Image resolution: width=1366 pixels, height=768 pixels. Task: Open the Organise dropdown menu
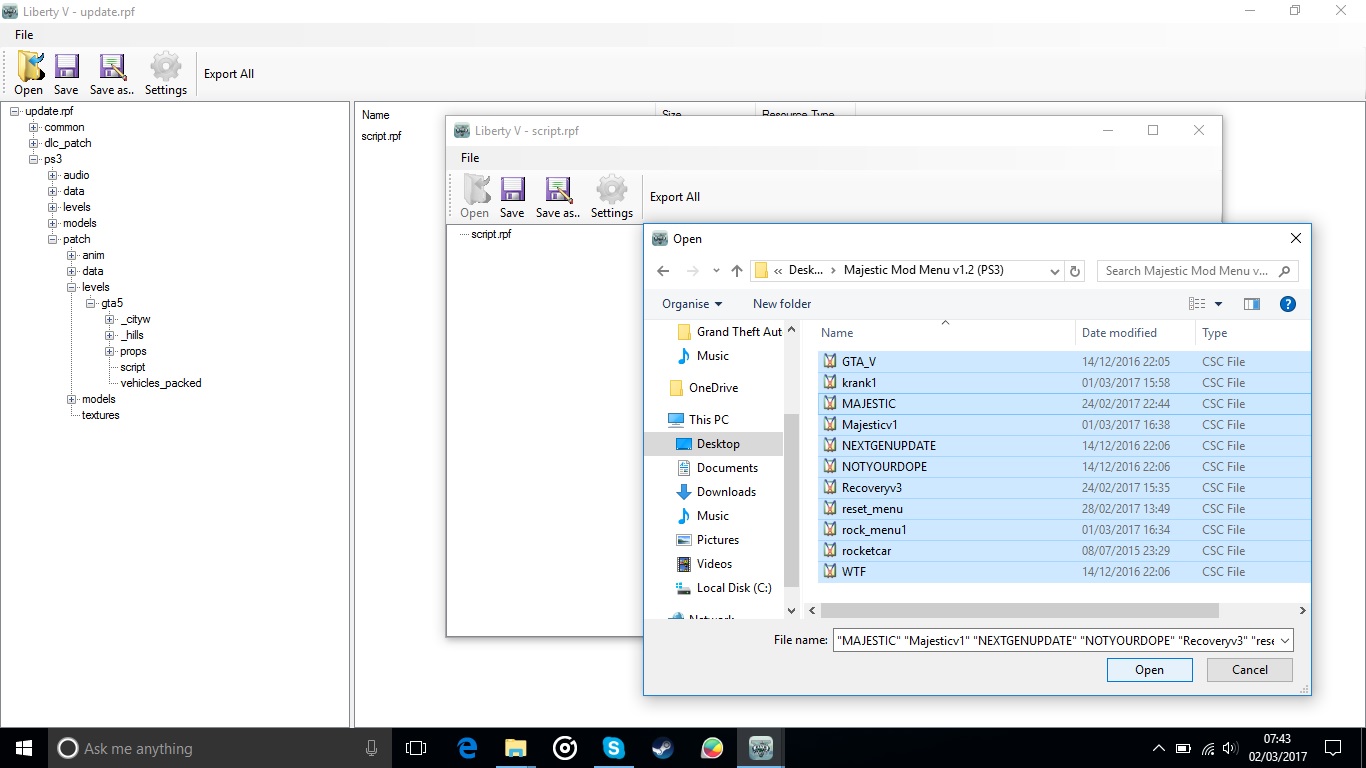click(x=691, y=304)
